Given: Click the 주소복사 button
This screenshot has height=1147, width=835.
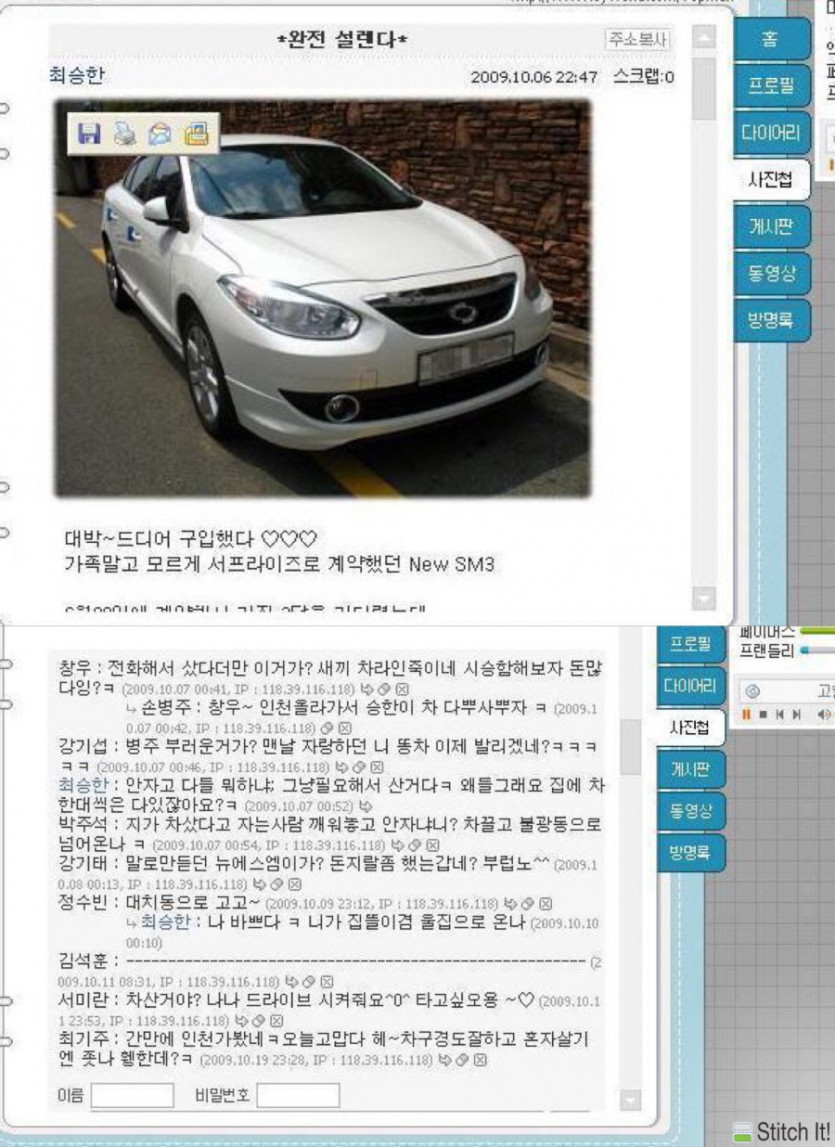Looking at the screenshot, I should click(637, 40).
